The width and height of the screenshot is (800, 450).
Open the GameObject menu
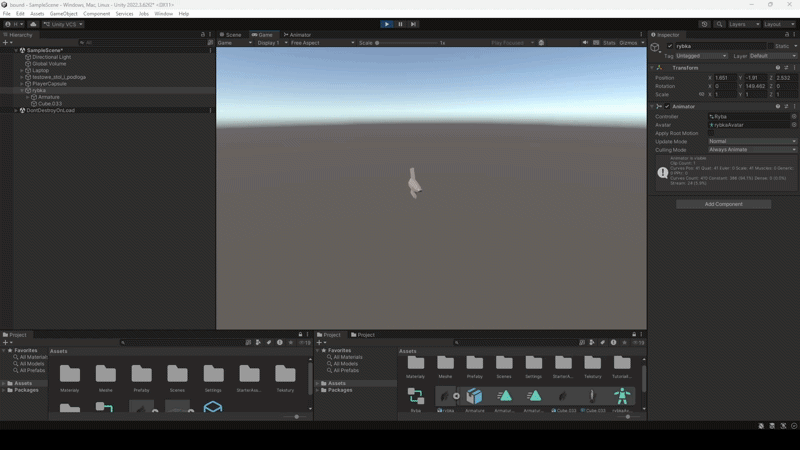point(63,13)
